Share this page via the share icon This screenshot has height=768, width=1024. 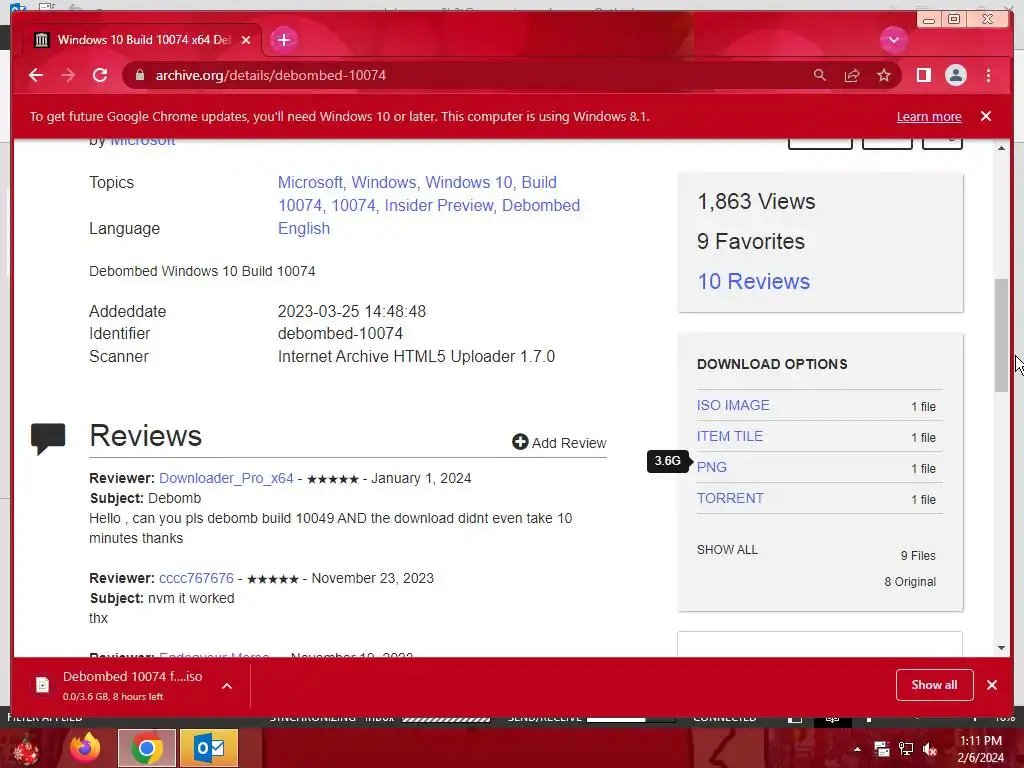coord(852,75)
